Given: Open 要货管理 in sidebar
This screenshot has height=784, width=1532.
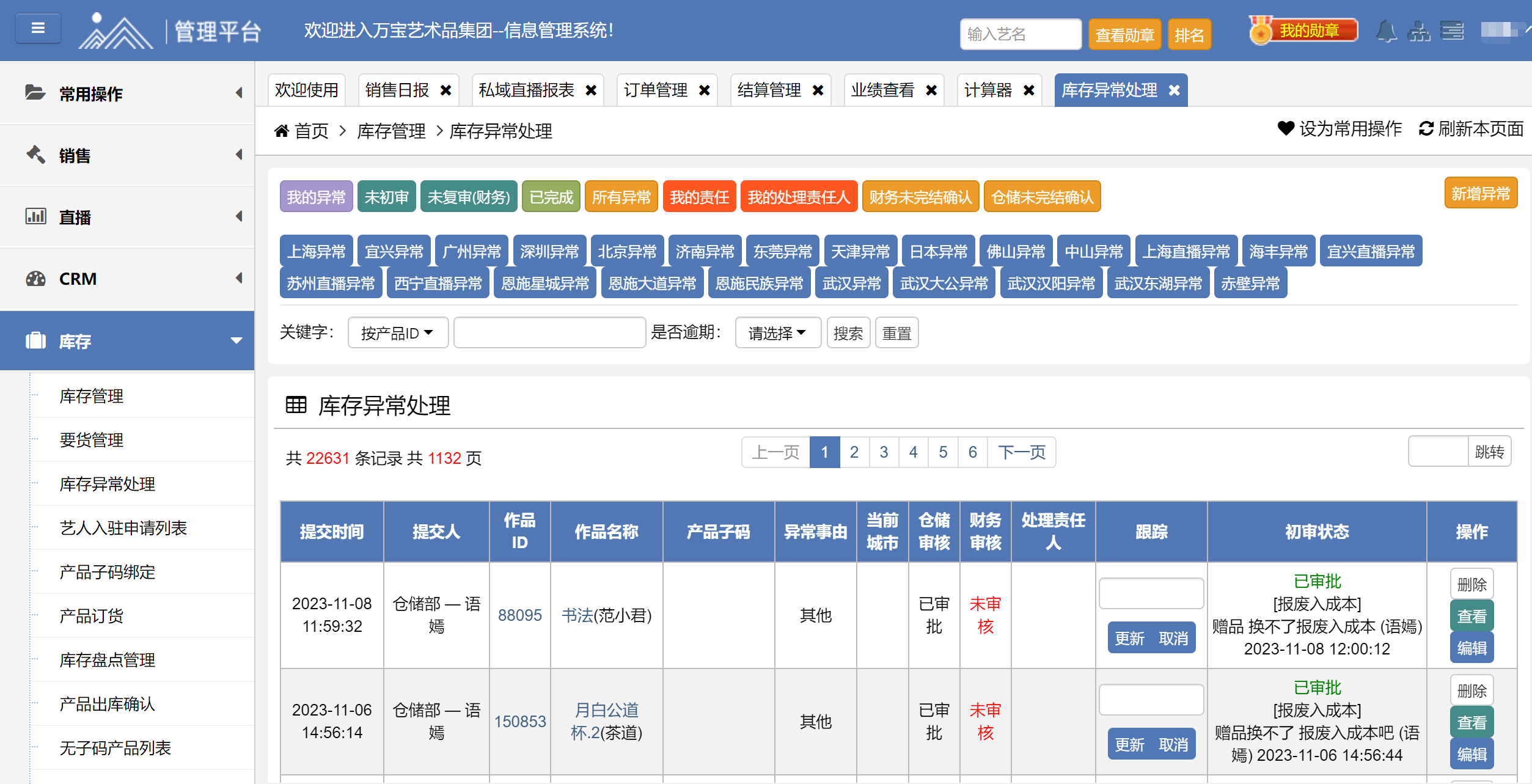Looking at the screenshot, I should (x=92, y=440).
